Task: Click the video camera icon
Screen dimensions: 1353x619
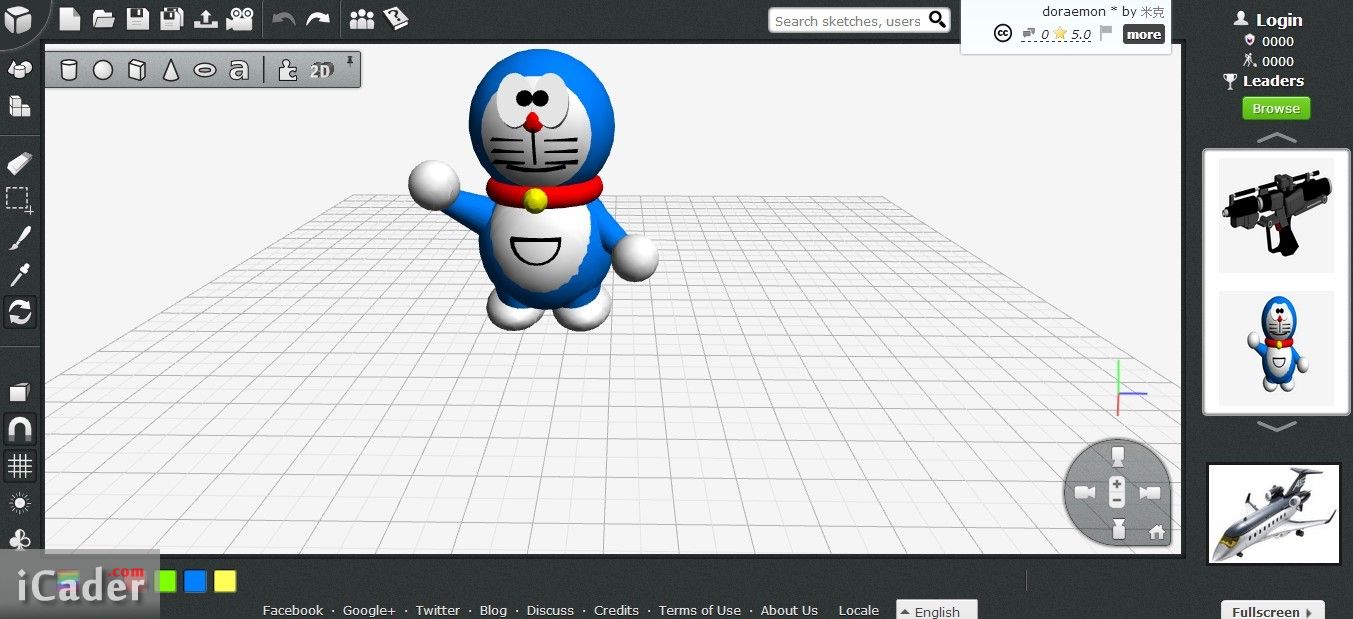Action: pyautogui.click(x=239, y=18)
